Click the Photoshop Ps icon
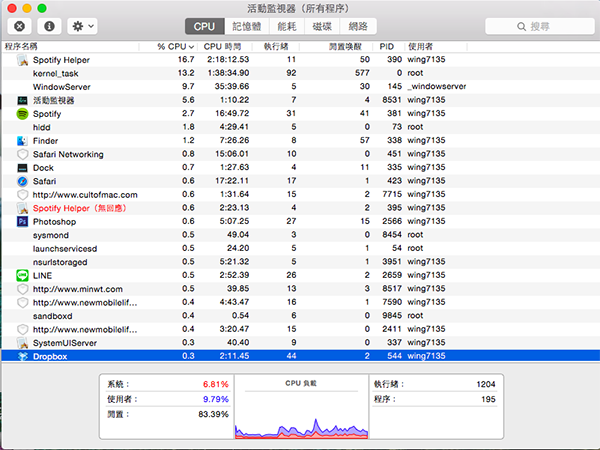This screenshot has height=450, width=600. 23,222
